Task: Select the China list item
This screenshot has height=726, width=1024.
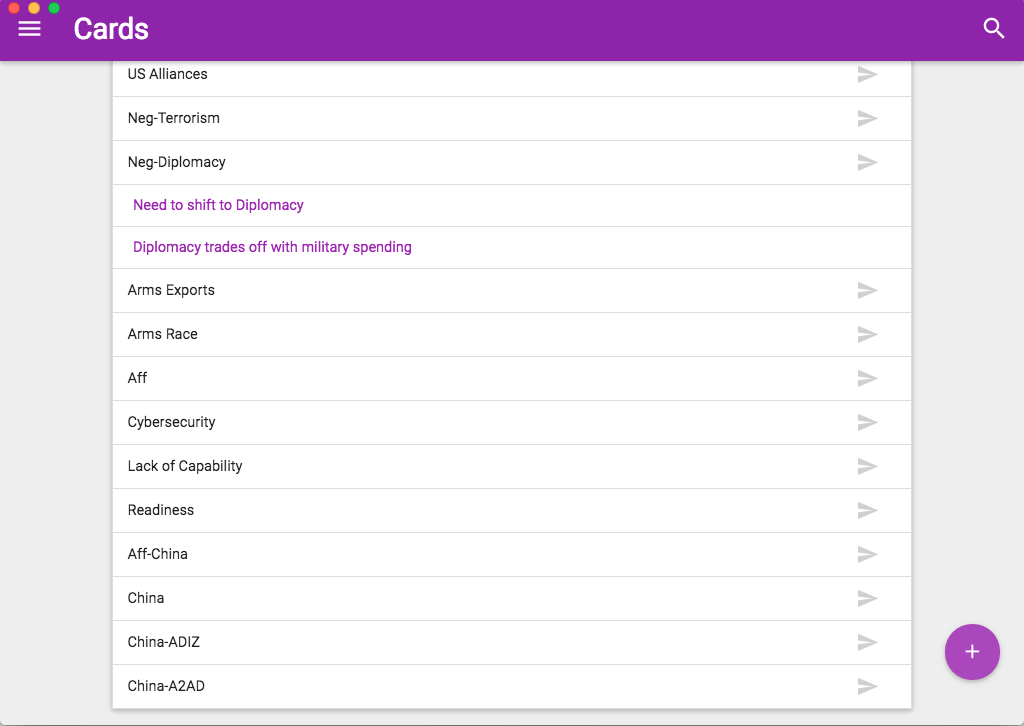Action: (x=511, y=598)
